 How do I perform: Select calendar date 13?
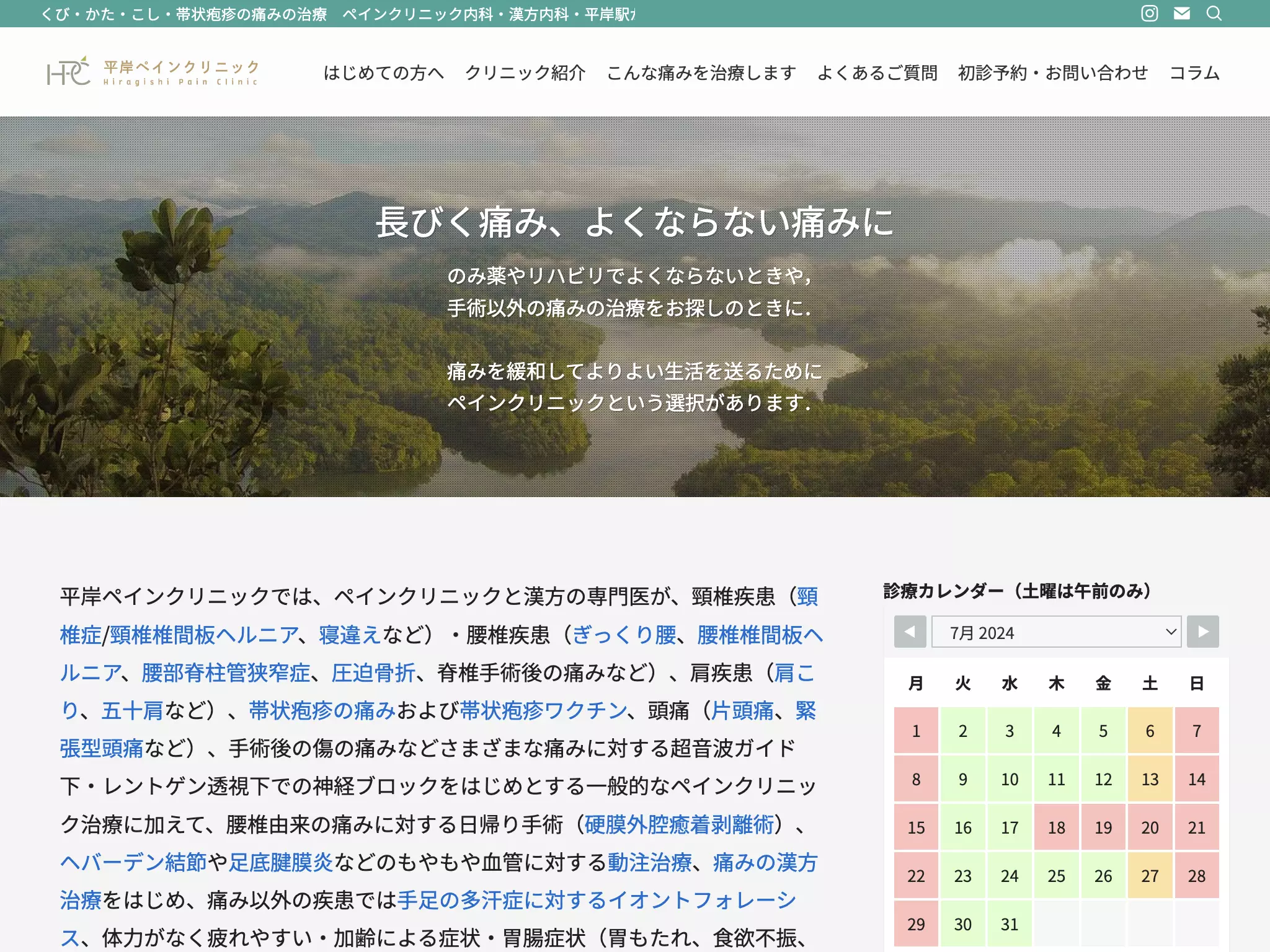pyautogui.click(x=1150, y=779)
